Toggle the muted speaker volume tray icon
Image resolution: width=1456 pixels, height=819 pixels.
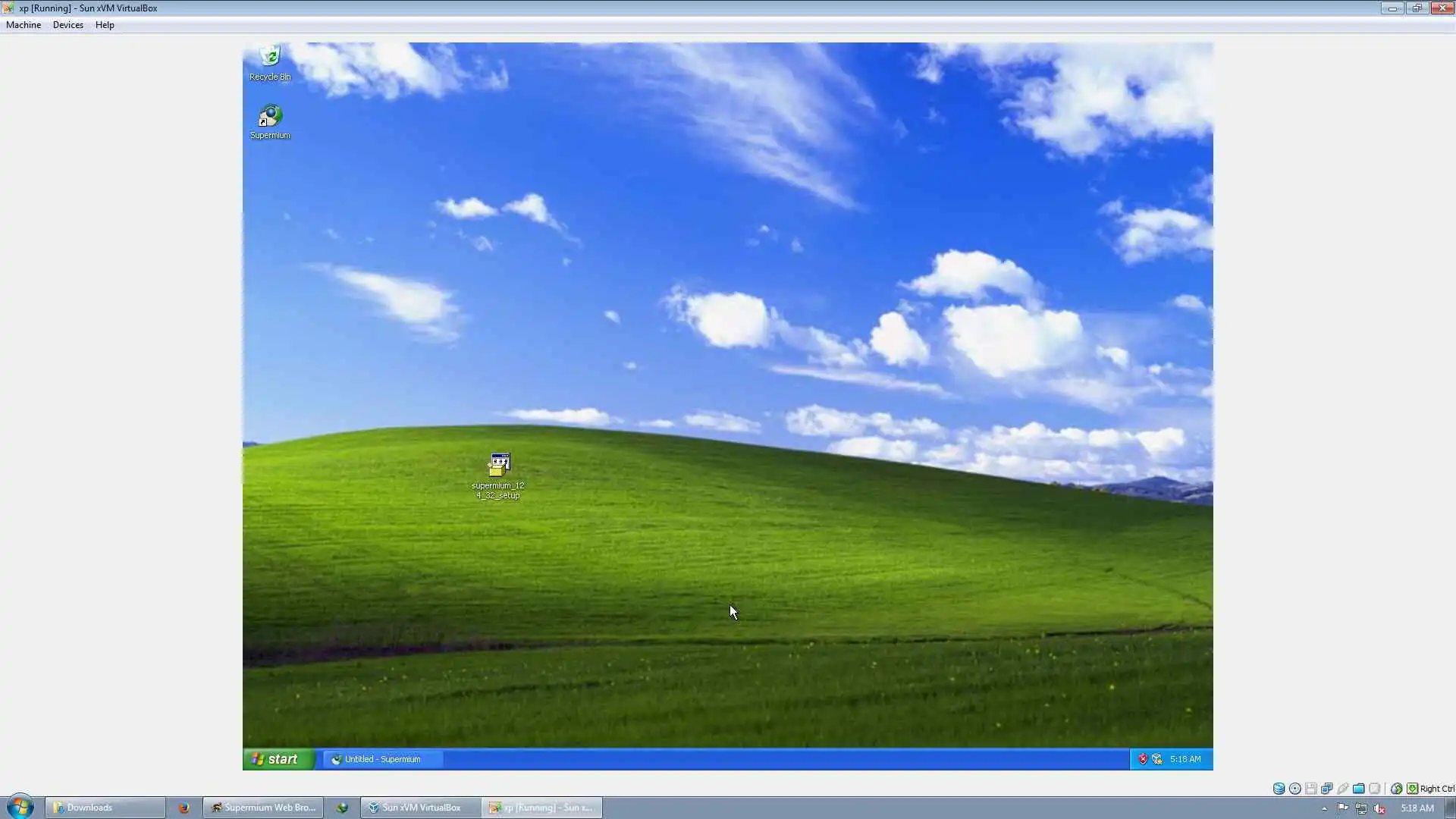[1379, 808]
